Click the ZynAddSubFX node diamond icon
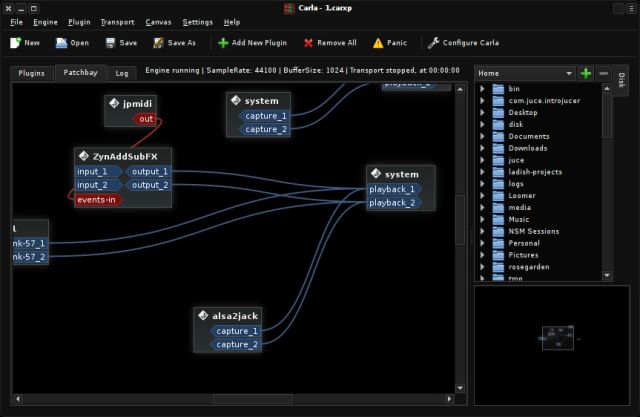This screenshot has height=417, width=640. (x=84, y=156)
